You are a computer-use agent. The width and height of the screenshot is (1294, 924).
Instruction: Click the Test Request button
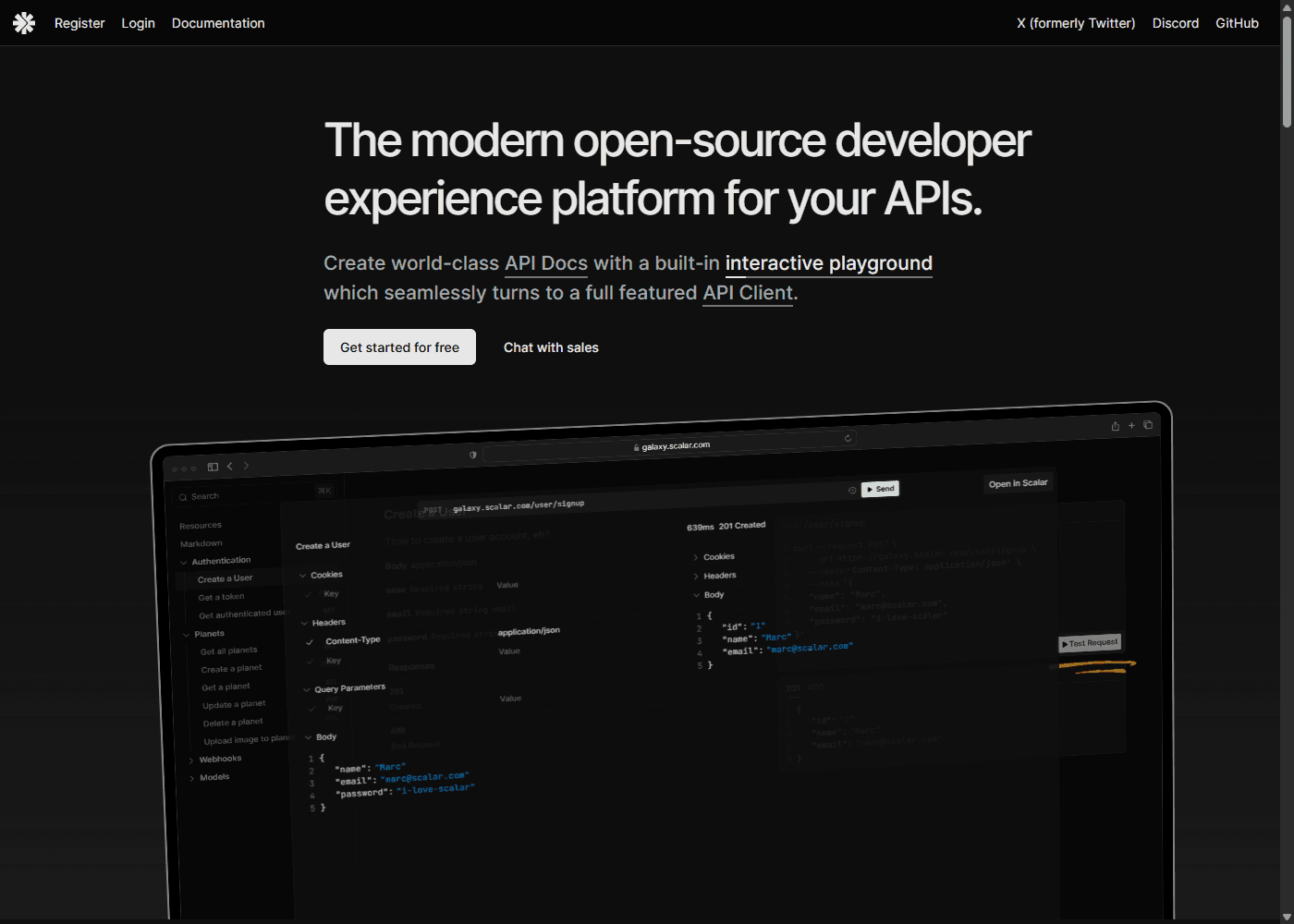click(1090, 643)
